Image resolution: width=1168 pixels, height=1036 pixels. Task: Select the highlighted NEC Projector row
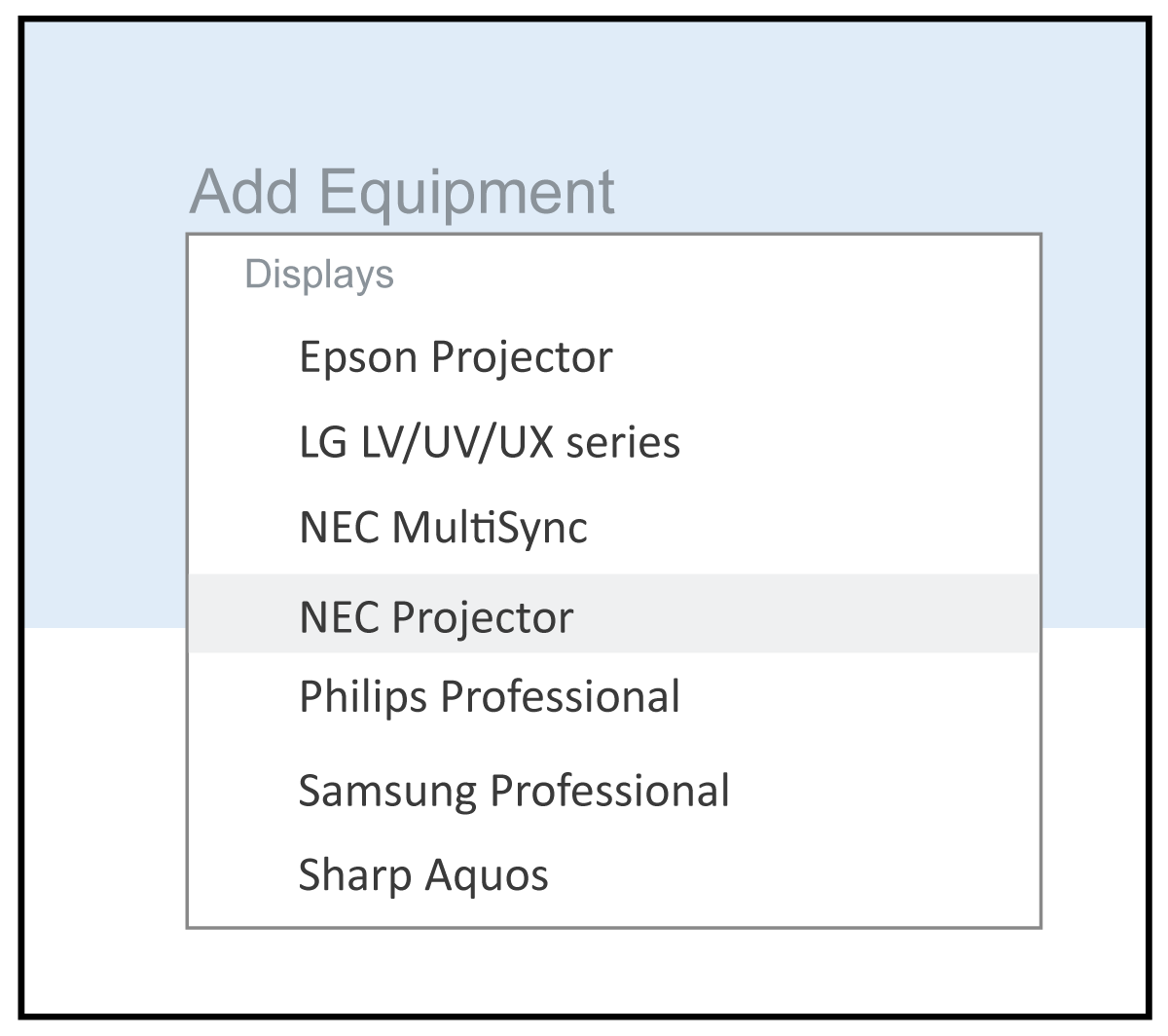pos(436,616)
